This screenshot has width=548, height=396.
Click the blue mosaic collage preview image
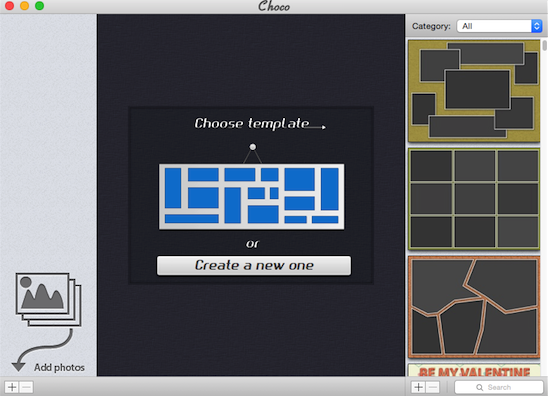pos(252,196)
